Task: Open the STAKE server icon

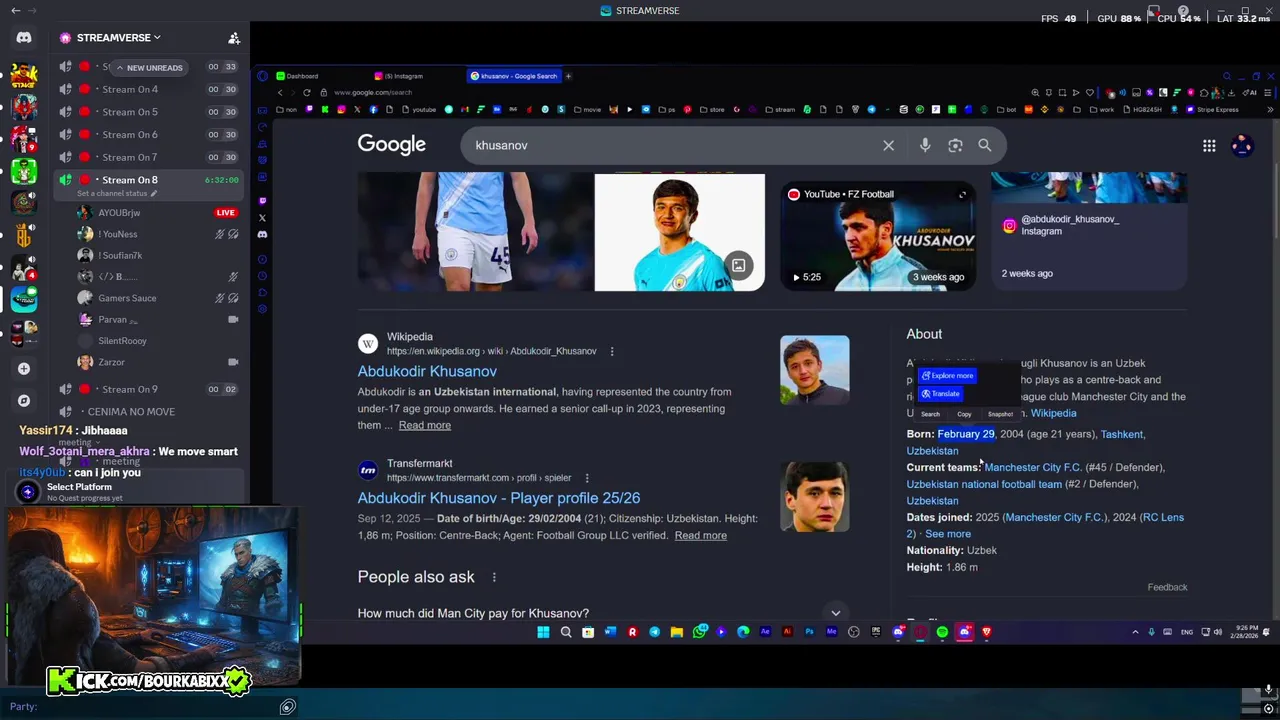Action: [24, 74]
